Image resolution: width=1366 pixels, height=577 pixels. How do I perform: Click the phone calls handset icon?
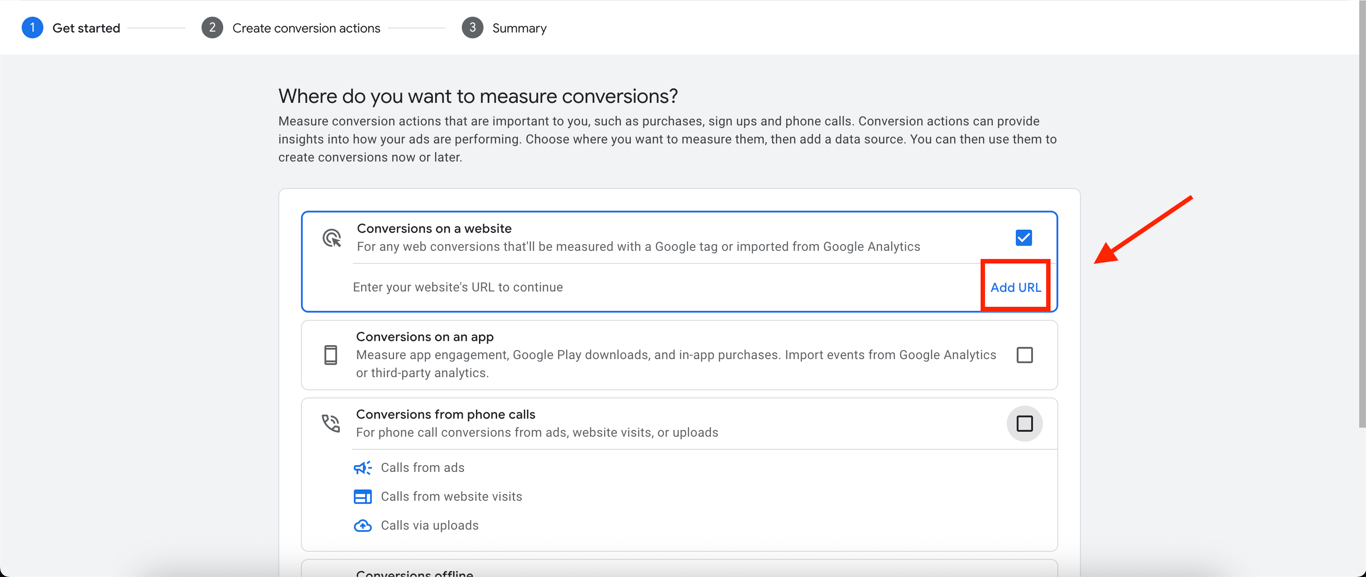coord(331,423)
